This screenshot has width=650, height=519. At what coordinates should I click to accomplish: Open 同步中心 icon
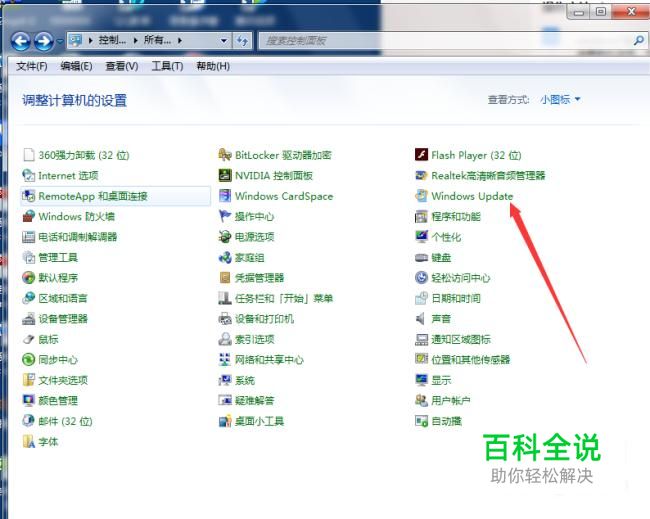(29, 359)
